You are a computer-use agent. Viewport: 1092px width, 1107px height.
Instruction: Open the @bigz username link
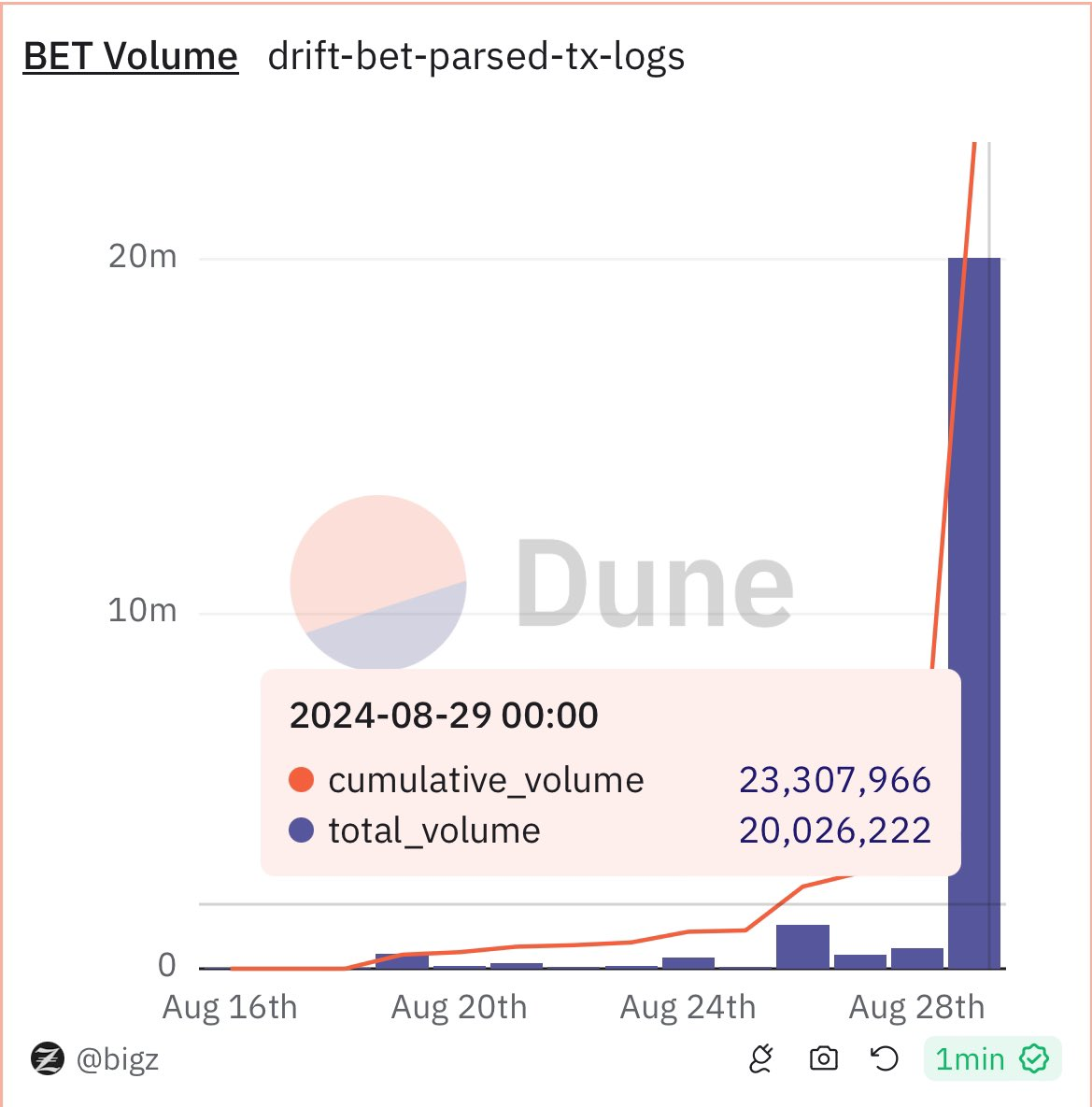click(x=118, y=1059)
